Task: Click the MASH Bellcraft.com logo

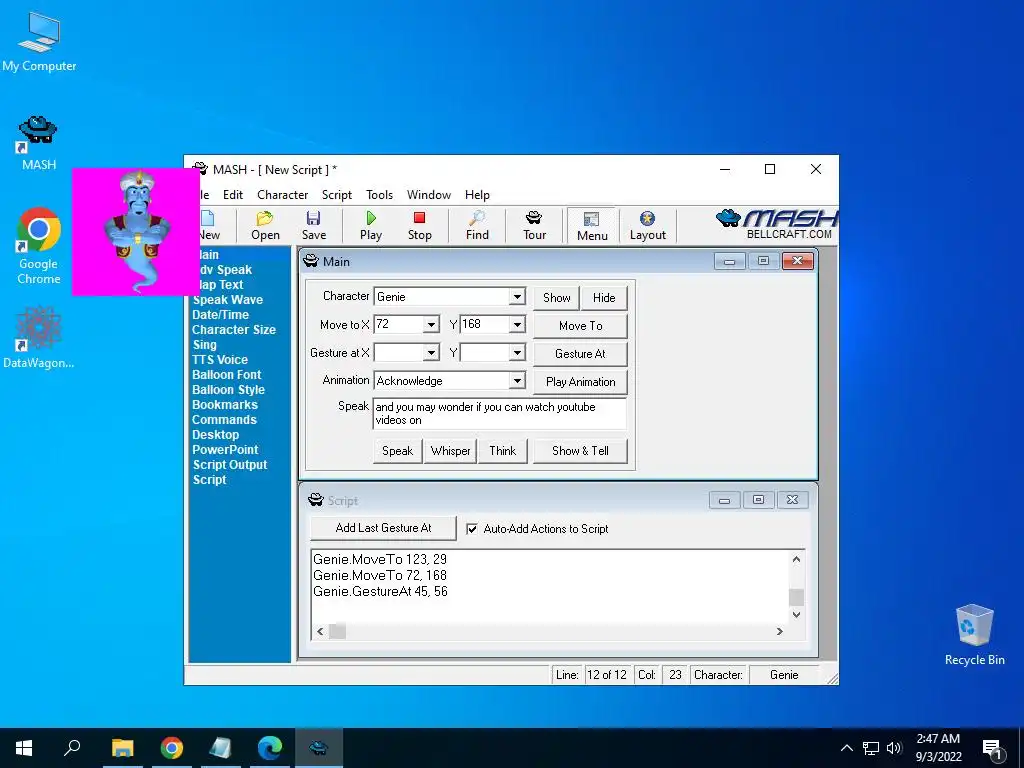Action: 776,225
